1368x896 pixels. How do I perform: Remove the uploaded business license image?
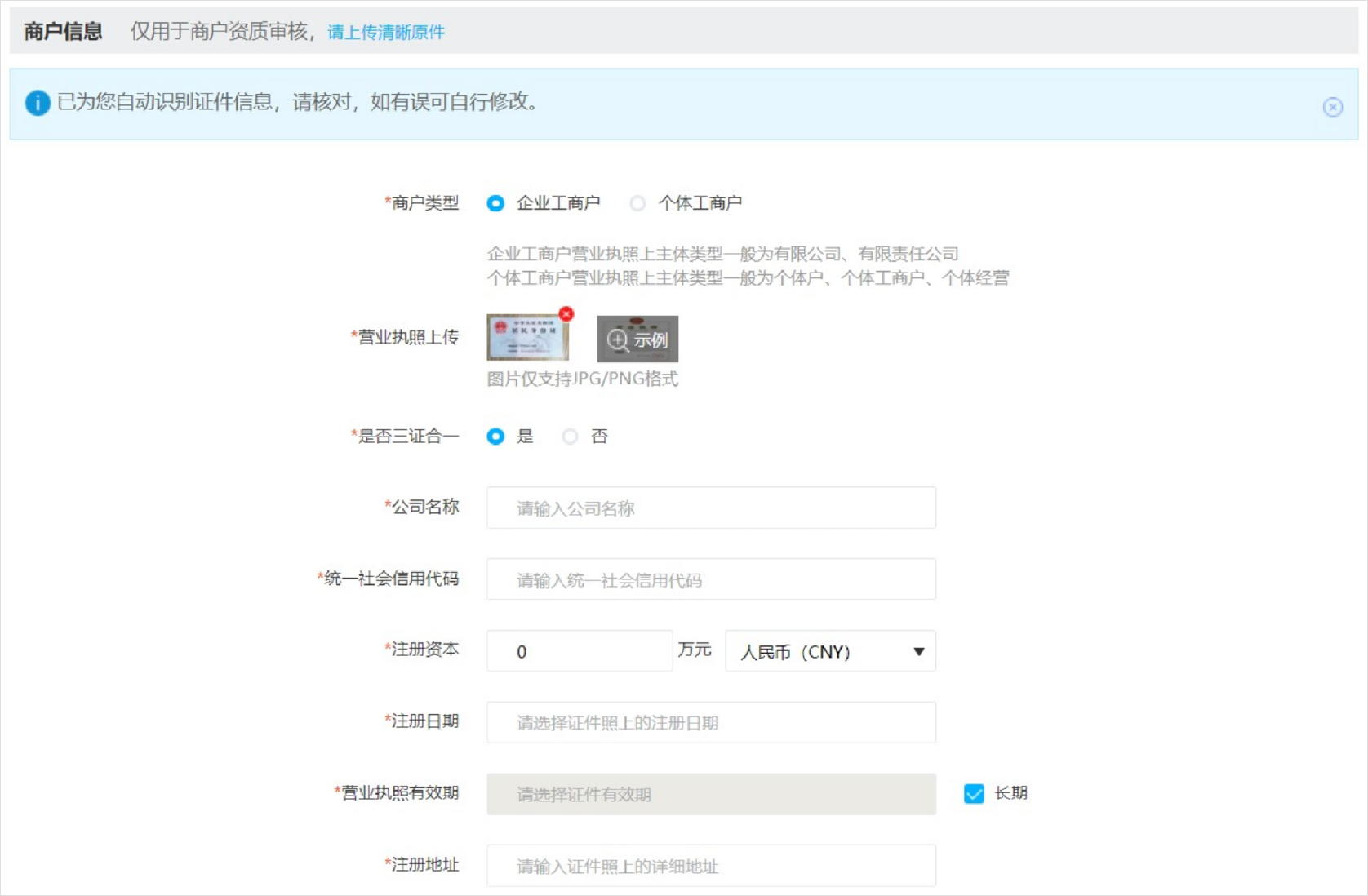point(566,314)
